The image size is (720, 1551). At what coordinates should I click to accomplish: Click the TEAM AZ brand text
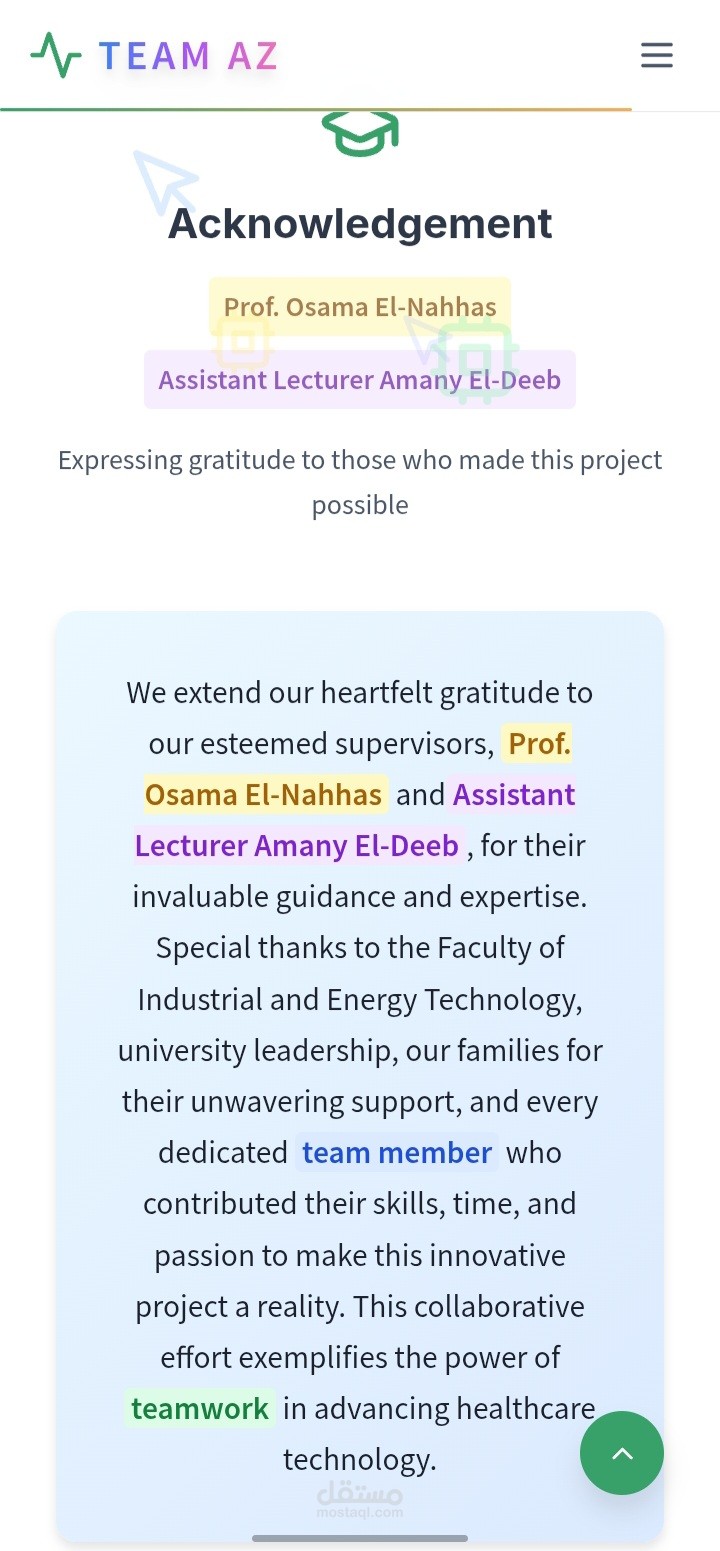pos(188,56)
